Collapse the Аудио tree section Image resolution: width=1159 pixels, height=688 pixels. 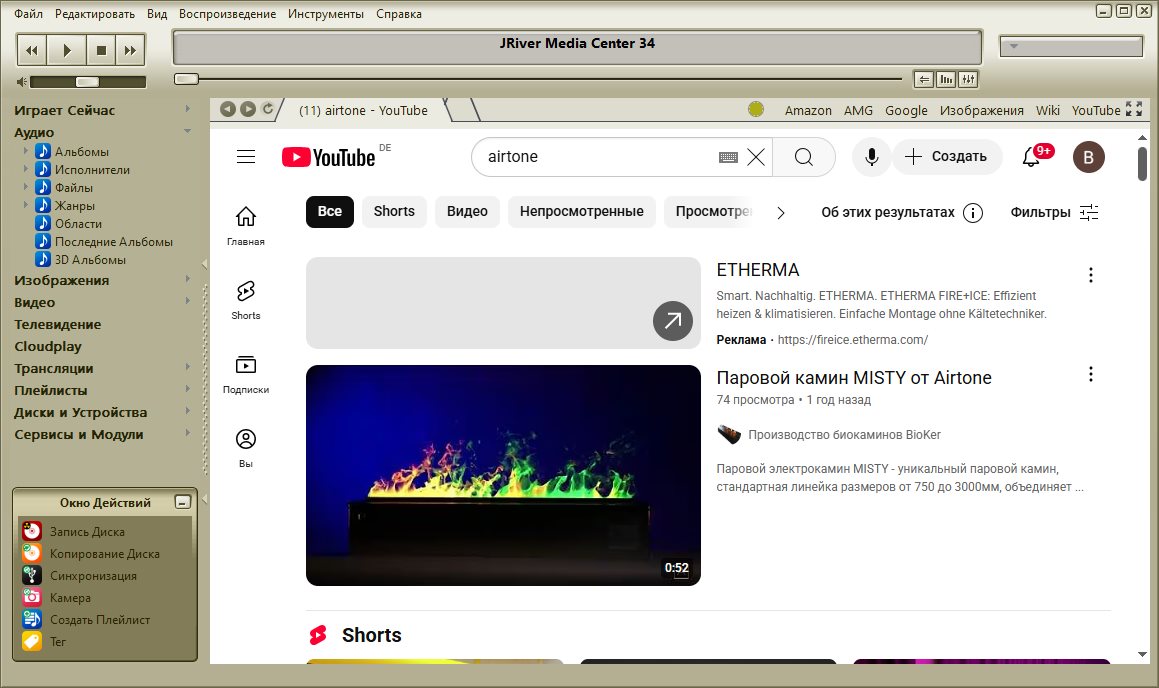coord(187,132)
